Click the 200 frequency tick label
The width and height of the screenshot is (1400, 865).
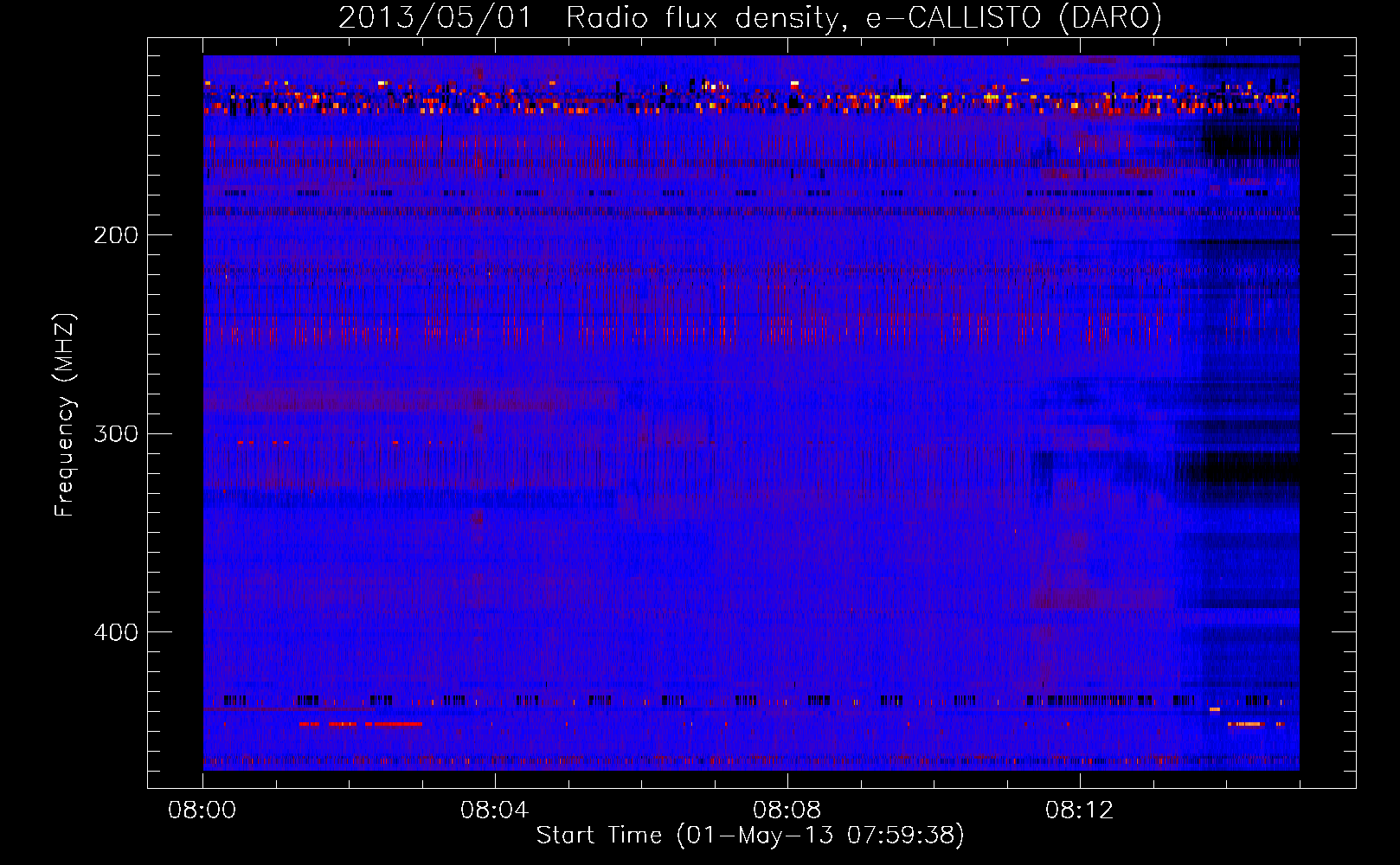point(116,235)
